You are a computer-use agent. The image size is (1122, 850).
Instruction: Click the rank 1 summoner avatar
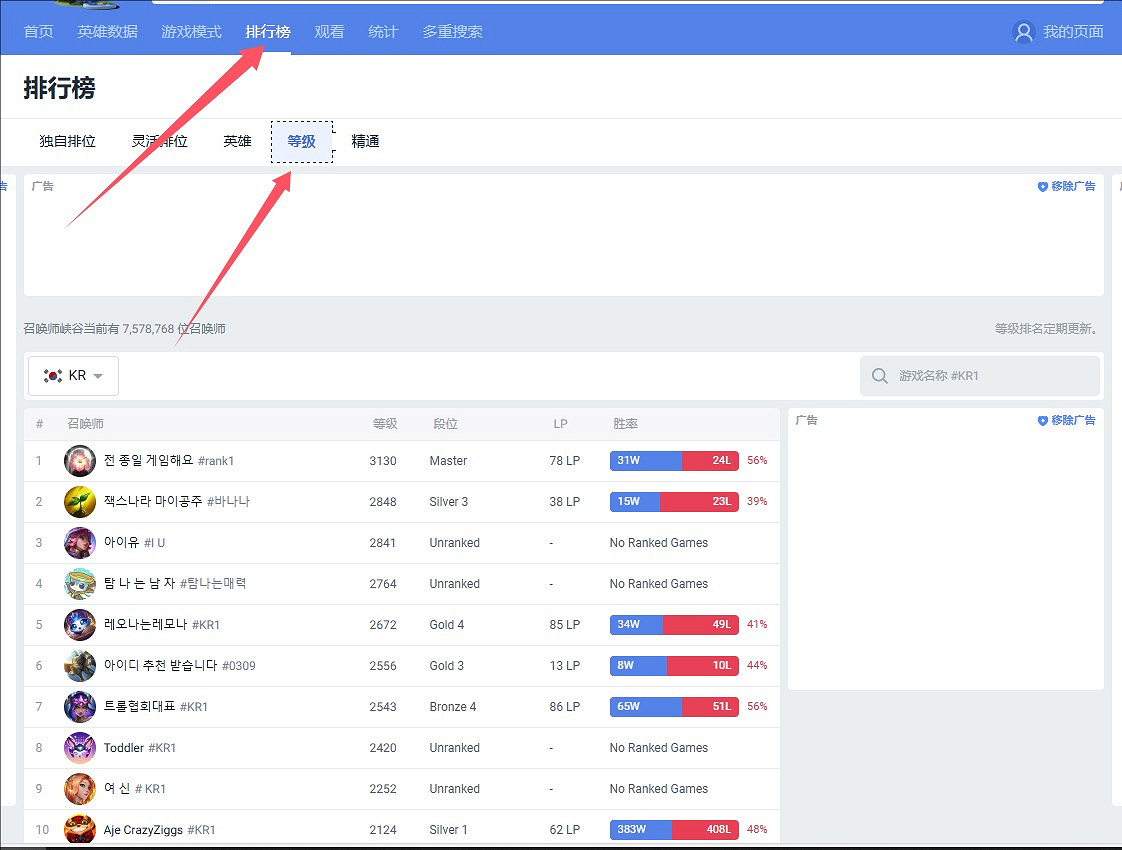pos(80,461)
